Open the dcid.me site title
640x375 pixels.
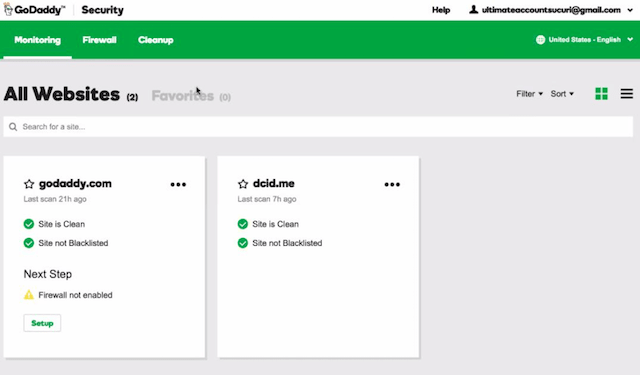(273, 184)
